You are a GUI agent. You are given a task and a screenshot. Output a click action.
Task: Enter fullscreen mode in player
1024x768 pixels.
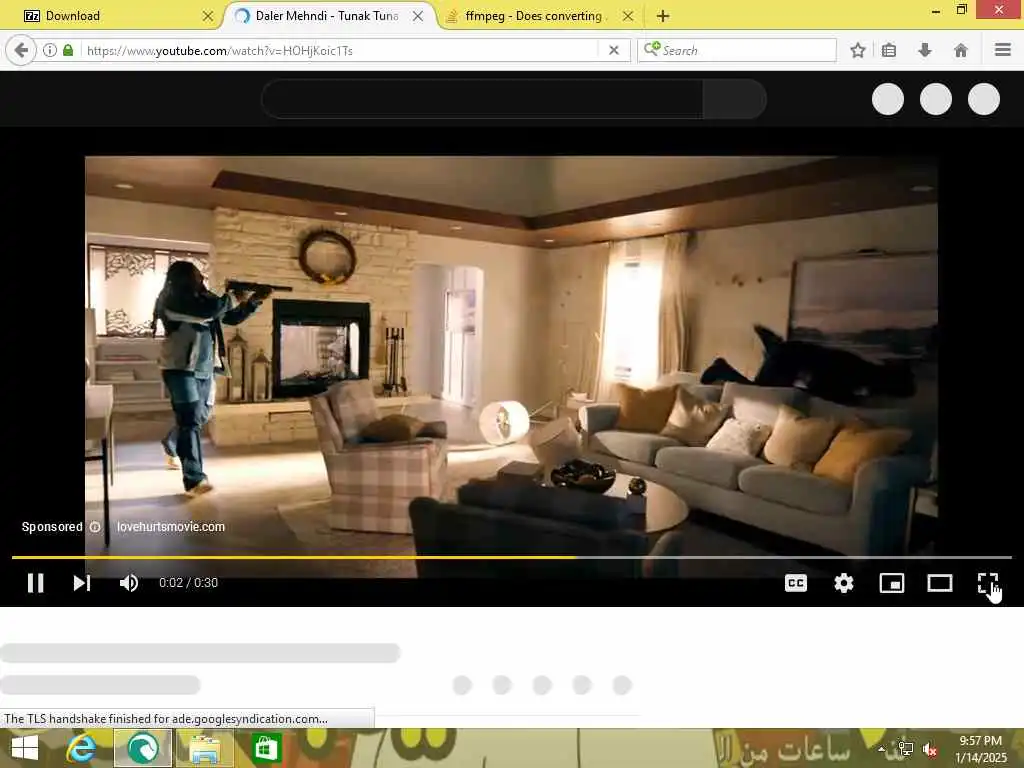point(987,583)
